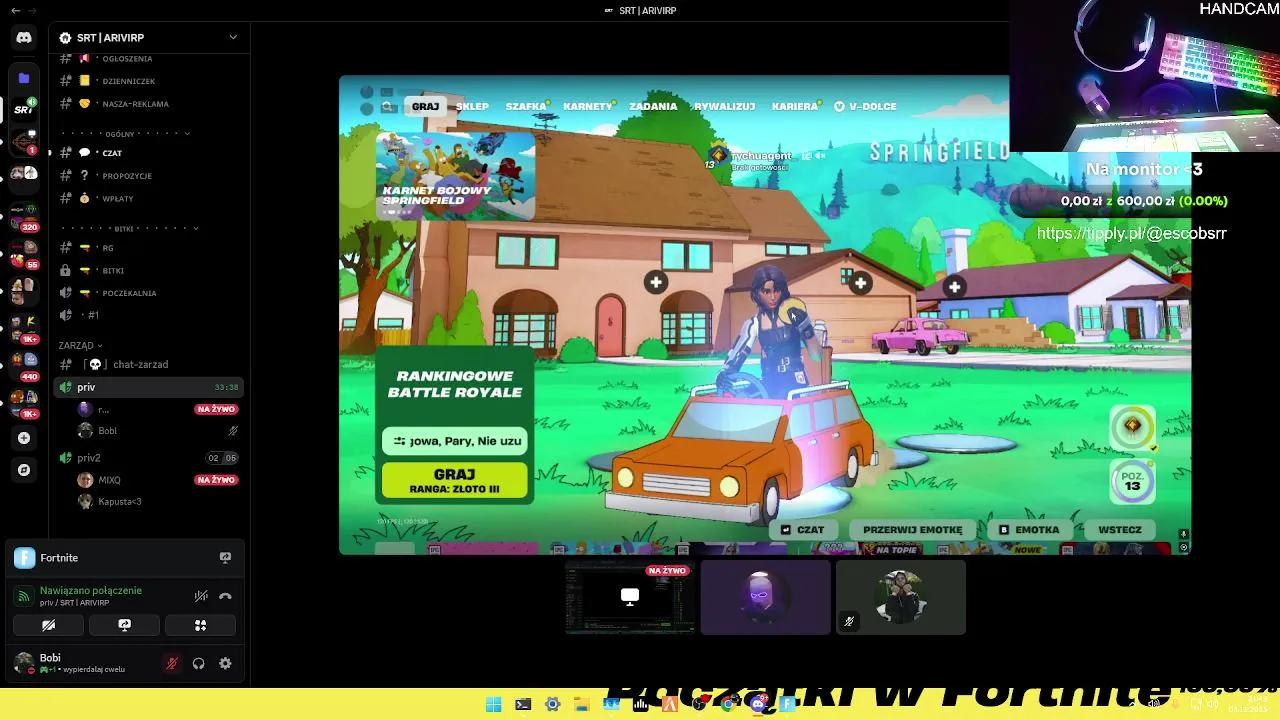
Task: Select the purple avatar participant tile
Action: tap(765, 597)
